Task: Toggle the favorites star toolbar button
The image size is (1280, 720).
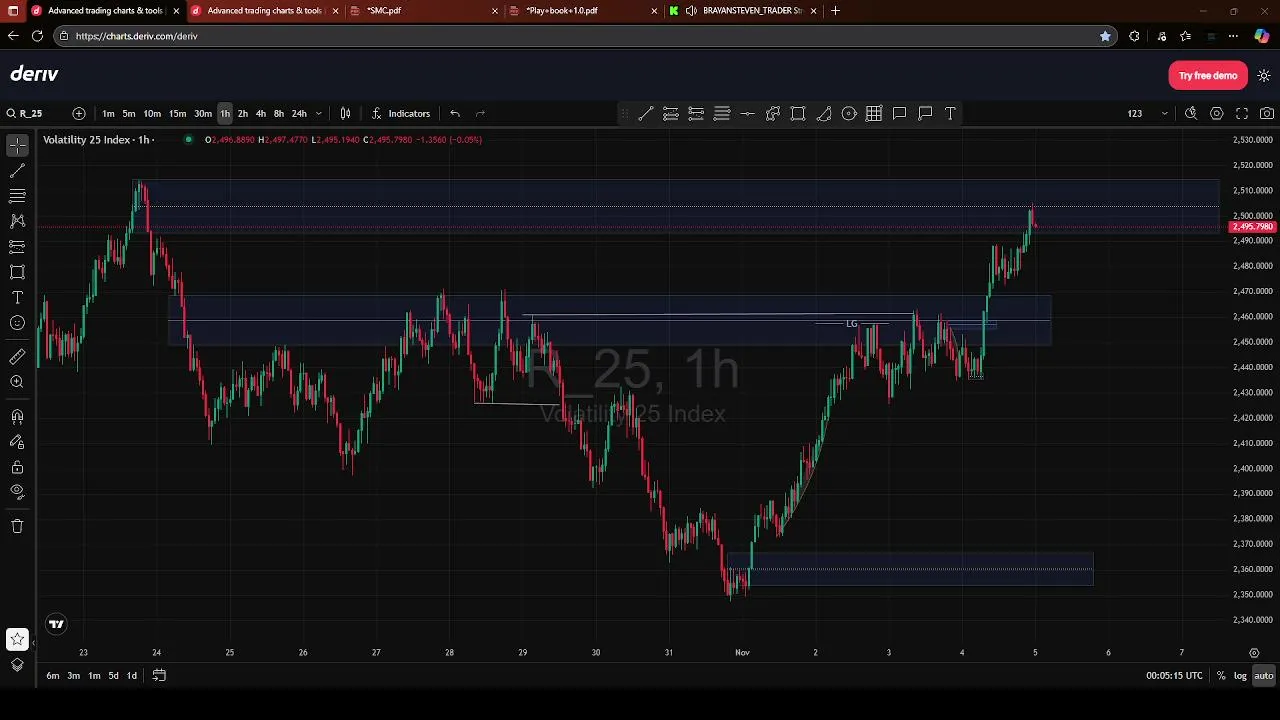Action: [x=17, y=639]
